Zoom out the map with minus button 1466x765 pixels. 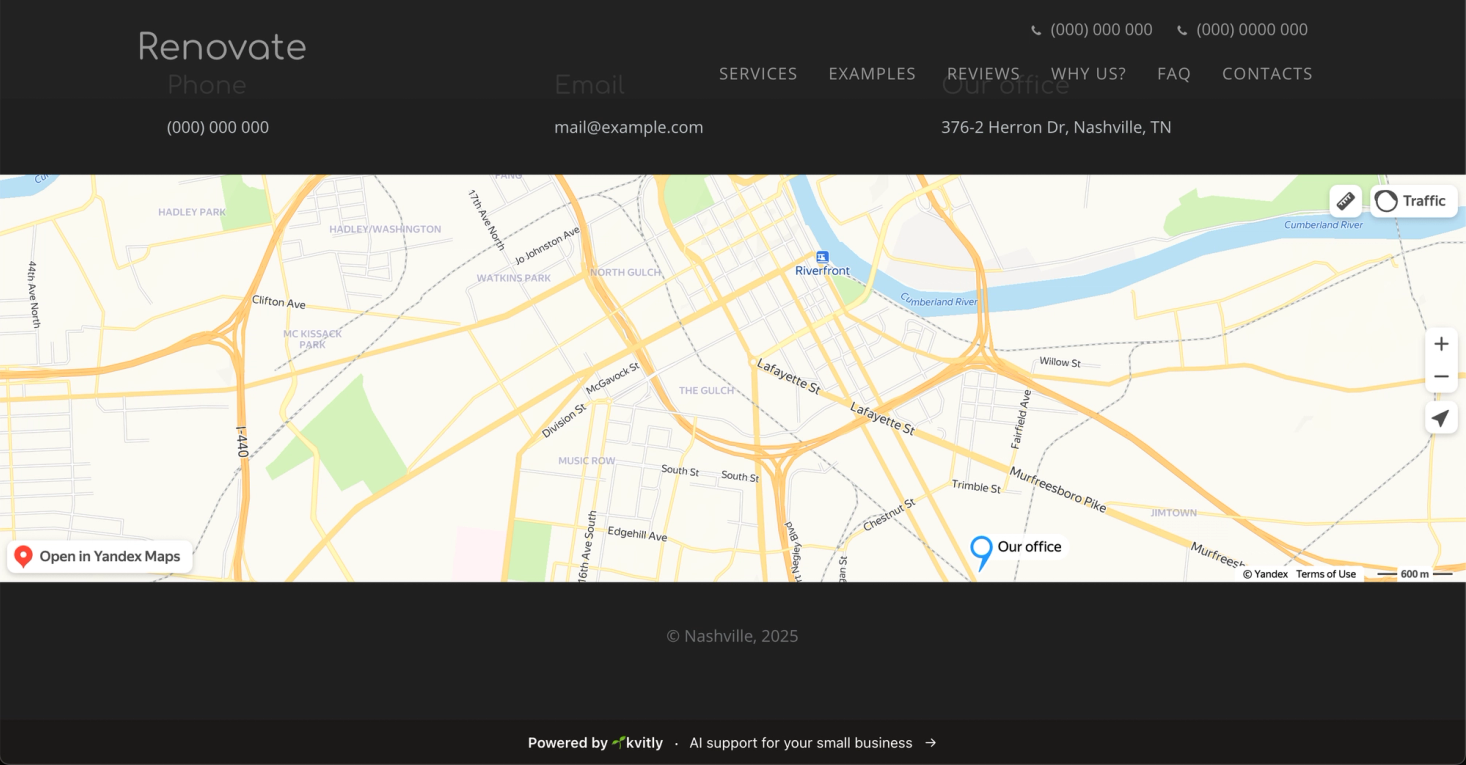[x=1441, y=377]
